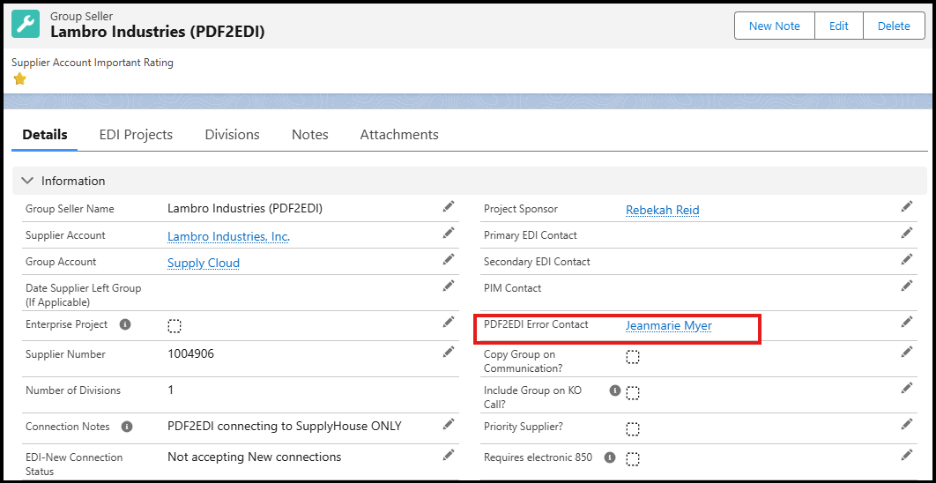
Task: Click the Delete button
Action: 894,26
